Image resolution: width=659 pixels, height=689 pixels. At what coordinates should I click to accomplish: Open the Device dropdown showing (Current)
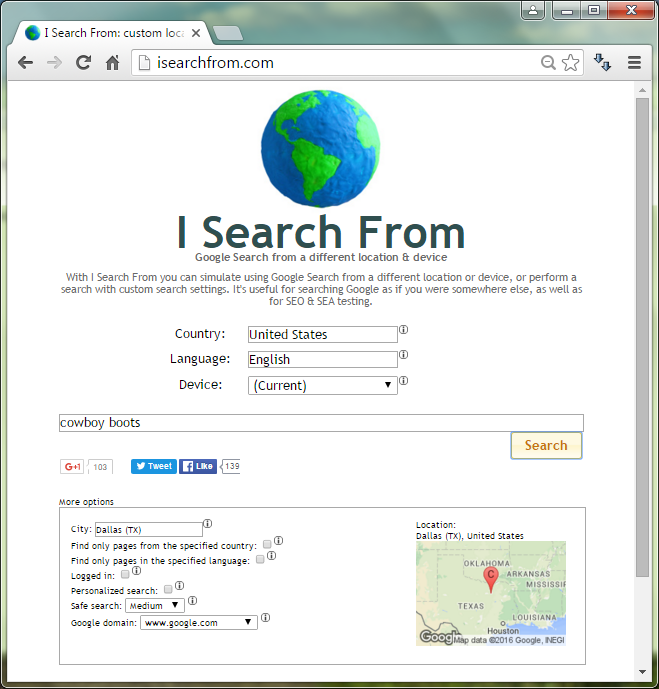coord(322,385)
